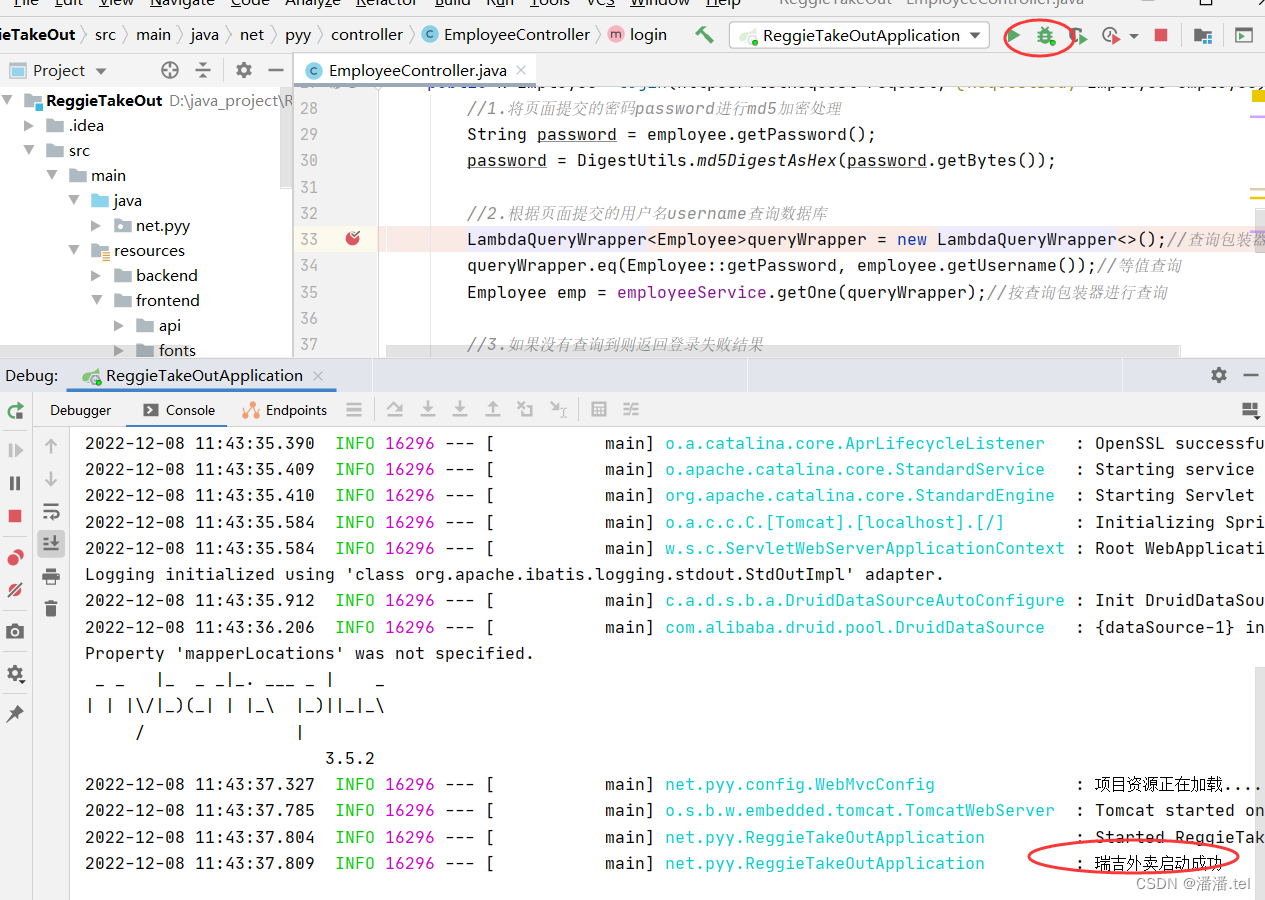Open the EmployeeController.java editor tab

pyautogui.click(x=417, y=70)
